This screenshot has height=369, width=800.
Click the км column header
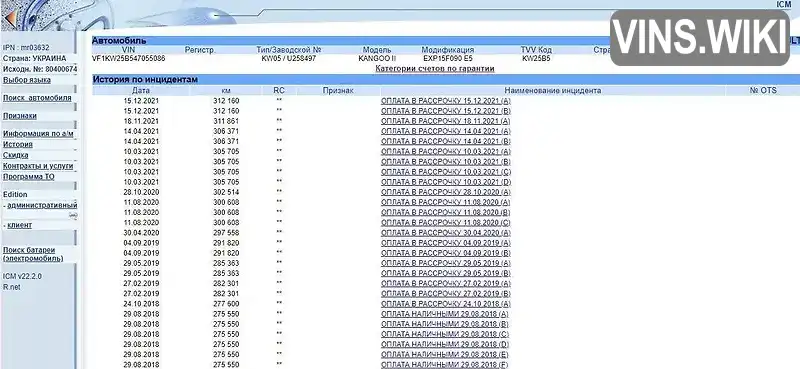pos(226,90)
